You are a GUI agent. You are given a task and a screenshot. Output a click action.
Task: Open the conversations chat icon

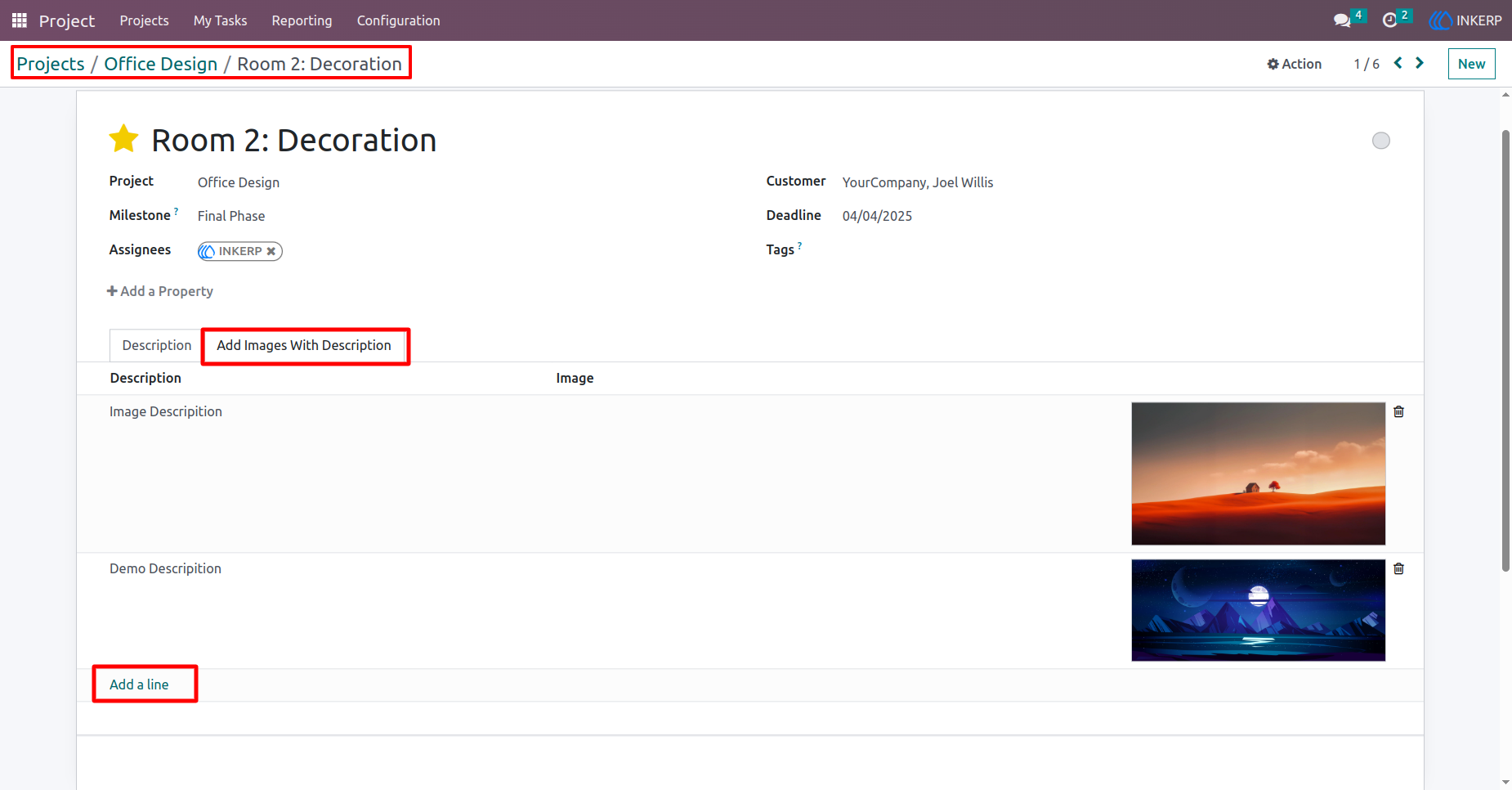point(1342,20)
